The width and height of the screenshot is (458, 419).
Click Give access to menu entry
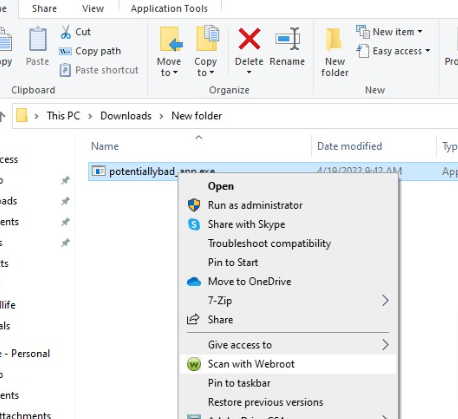pos(288,345)
